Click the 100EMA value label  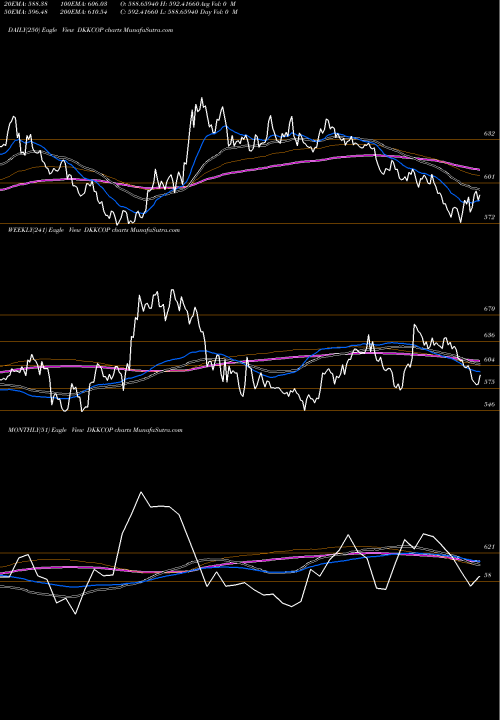[x=86, y=4]
